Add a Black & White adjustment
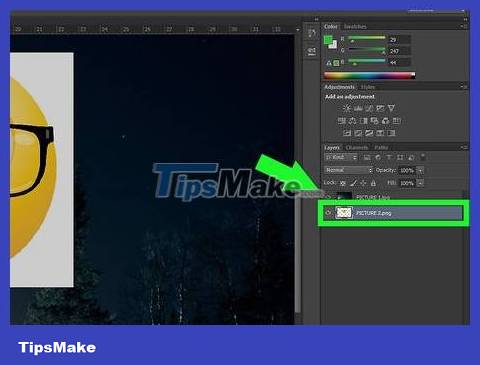This screenshot has width=480, height=365. pos(363,121)
